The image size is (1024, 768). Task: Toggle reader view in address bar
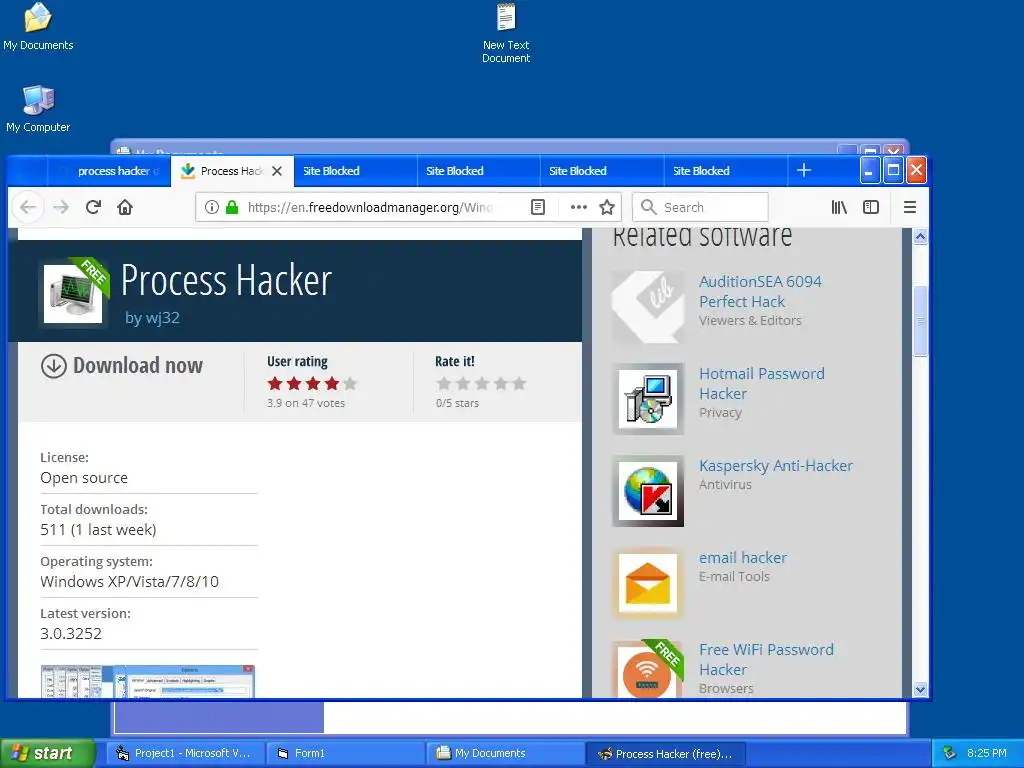pyautogui.click(x=537, y=207)
